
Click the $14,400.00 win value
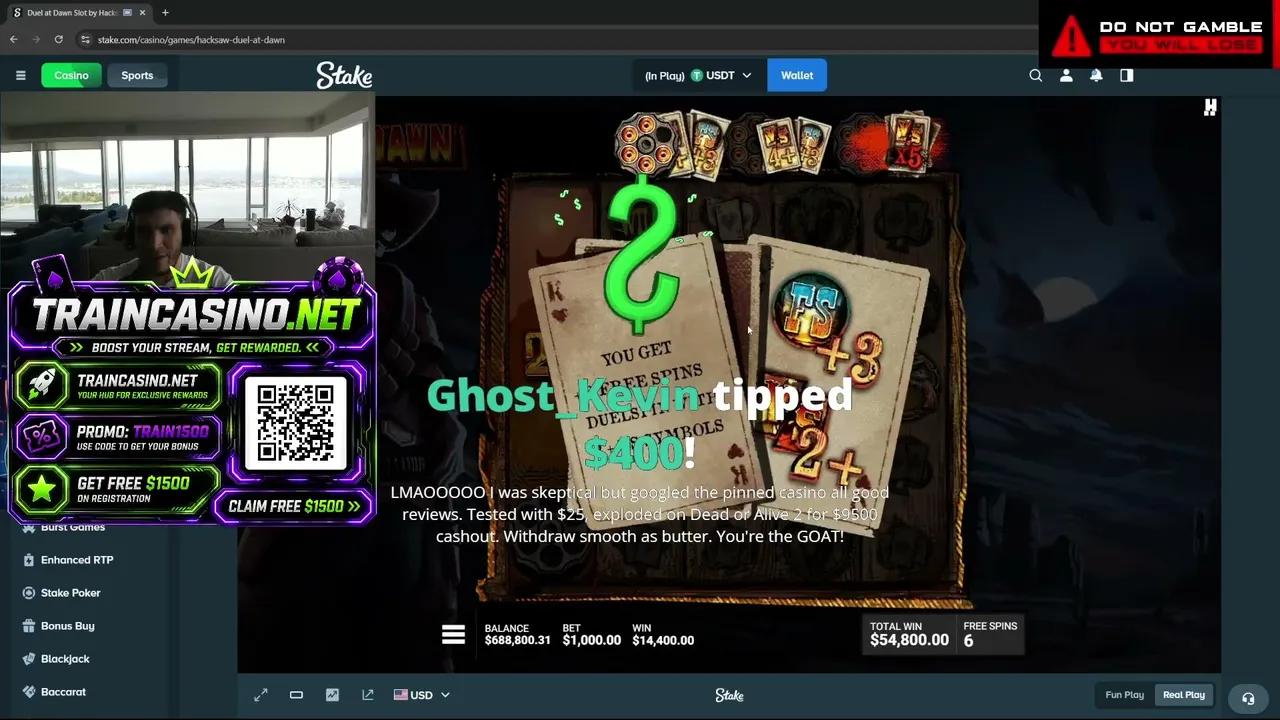663,640
